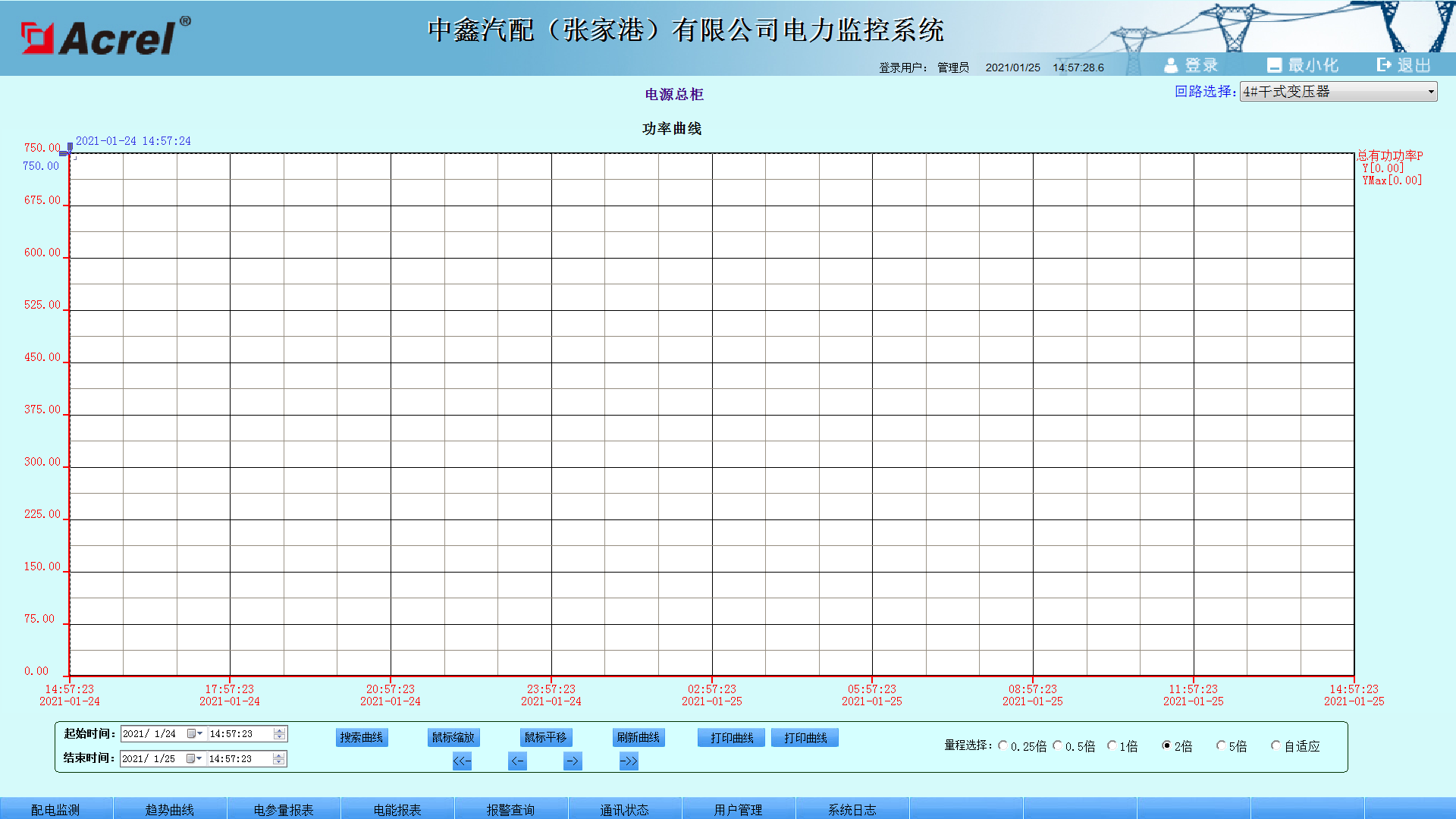Image resolution: width=1456 pixels, height=819 pixels.
Task: Open 报警查询 tab
Action: point(511,809)
